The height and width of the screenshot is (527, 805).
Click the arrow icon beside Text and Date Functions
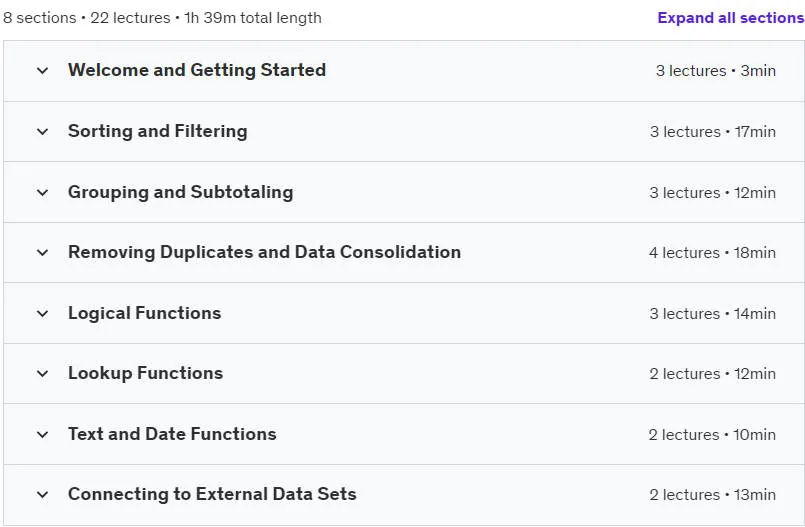point(43,435)
